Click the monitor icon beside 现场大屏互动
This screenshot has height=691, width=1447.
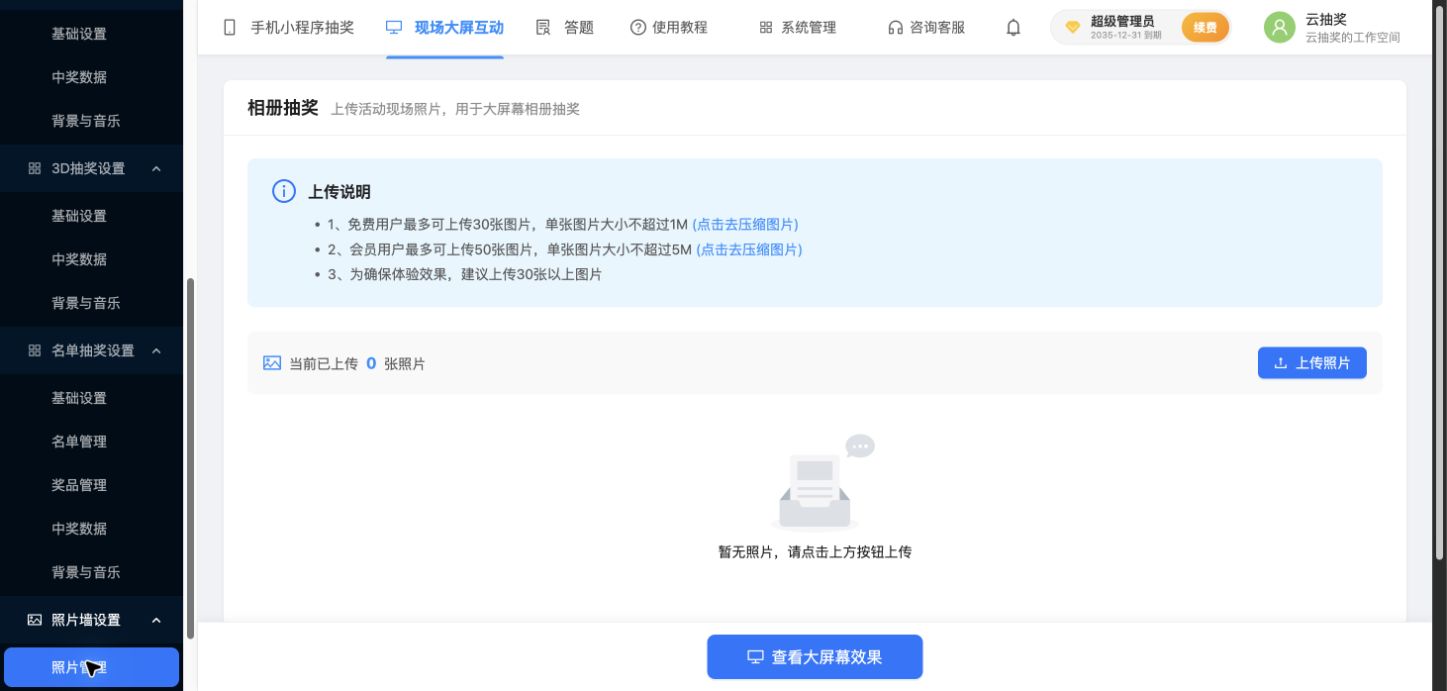[394, 28]
